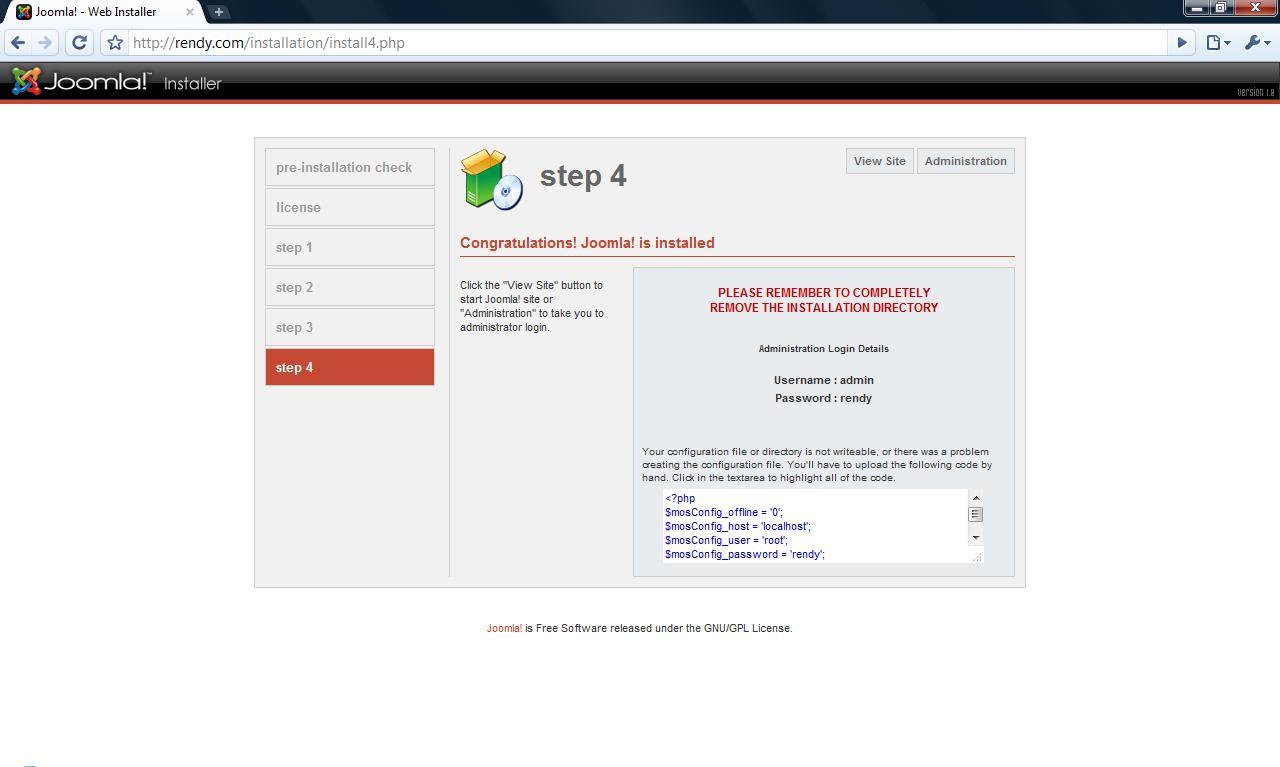This screenshot has height=767, width=1280.
Task: Open the page menu icon
Action: [1218, 43]
